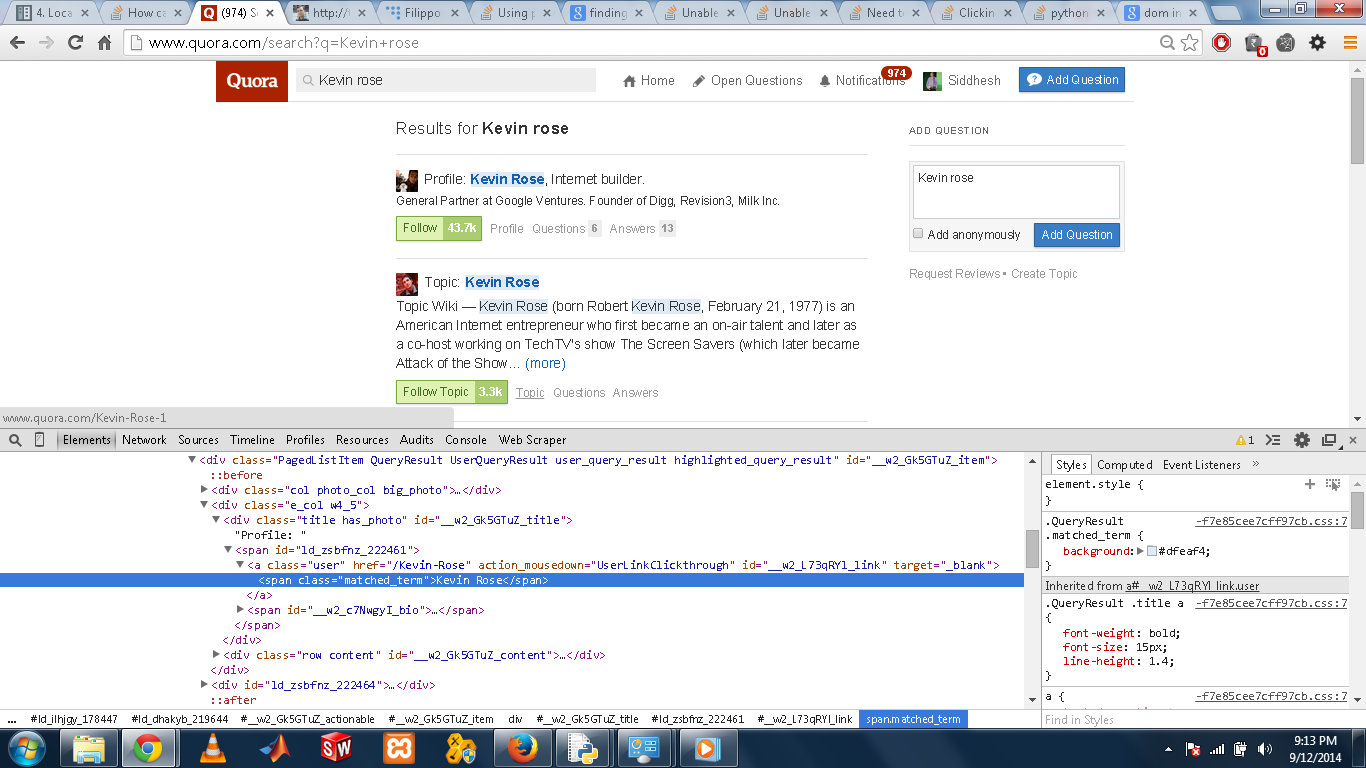The width and height of the screenshot is (1366, 768).
Task: Switch to the Network tab in DevTools
Action: click(145, 440)
